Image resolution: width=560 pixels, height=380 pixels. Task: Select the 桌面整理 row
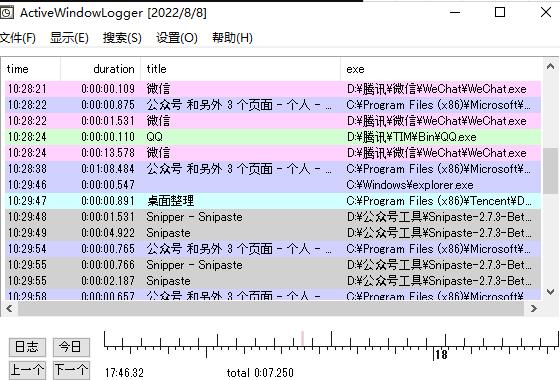pyautogui.click(x=273, y=201)
